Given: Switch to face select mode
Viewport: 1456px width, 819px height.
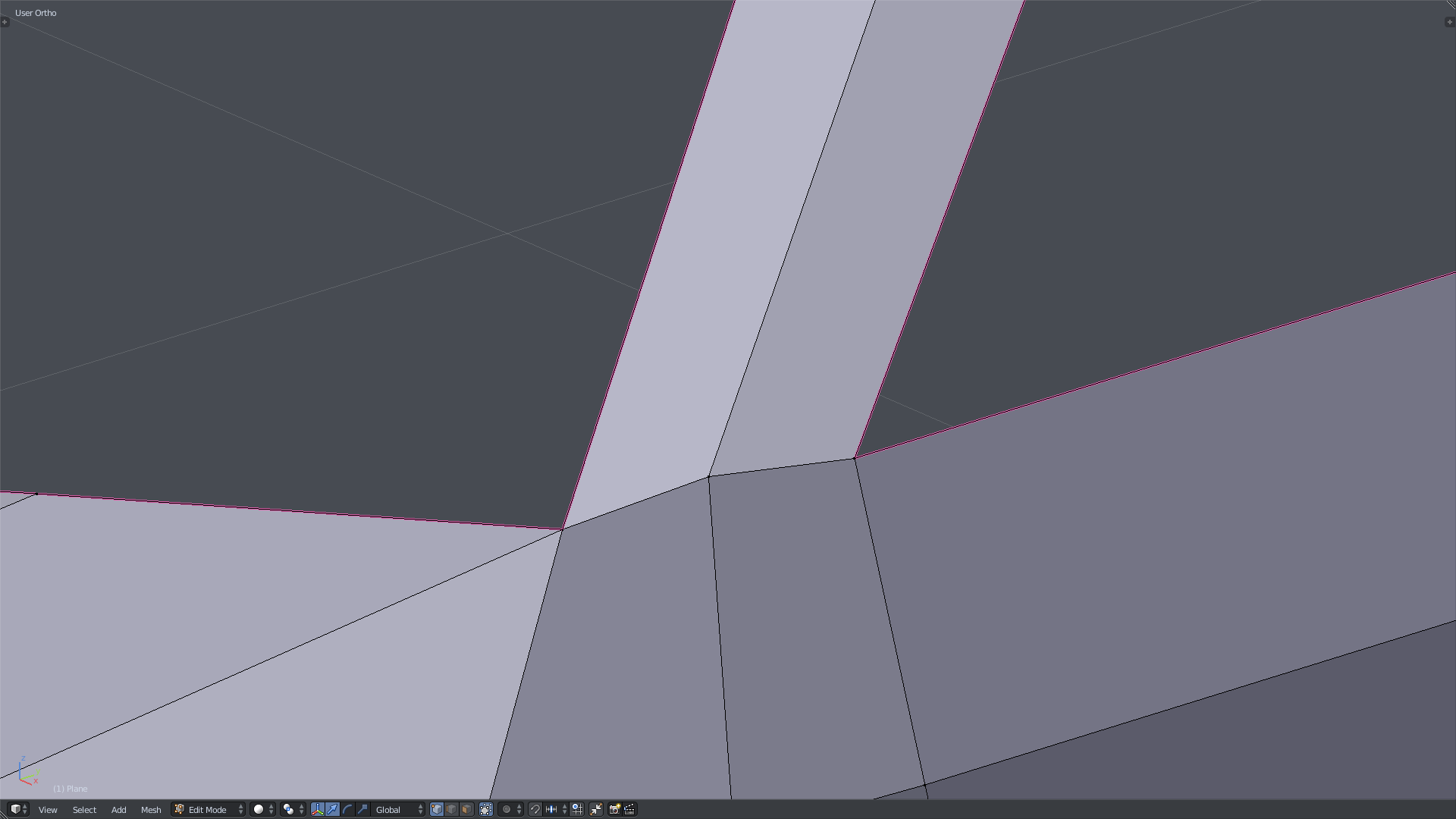Looking at the screenshot, I should [467, 809].
